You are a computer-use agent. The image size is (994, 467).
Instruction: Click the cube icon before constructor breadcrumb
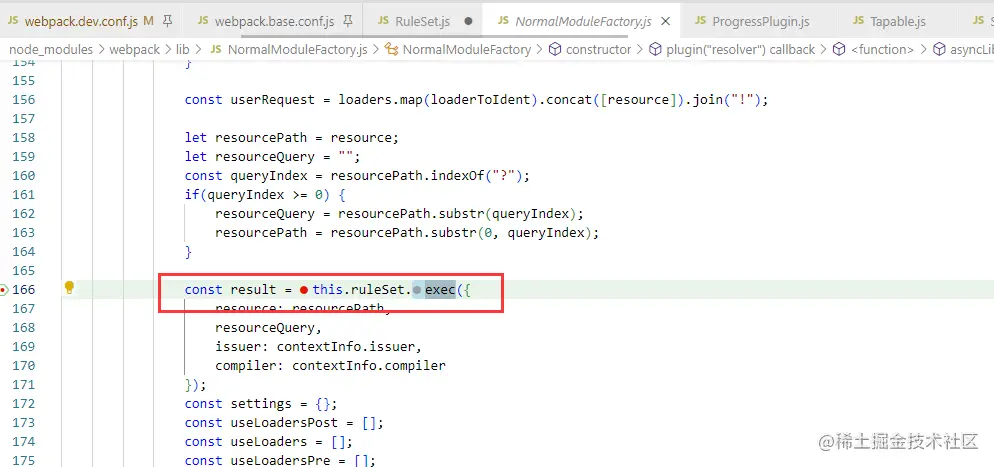555,49
